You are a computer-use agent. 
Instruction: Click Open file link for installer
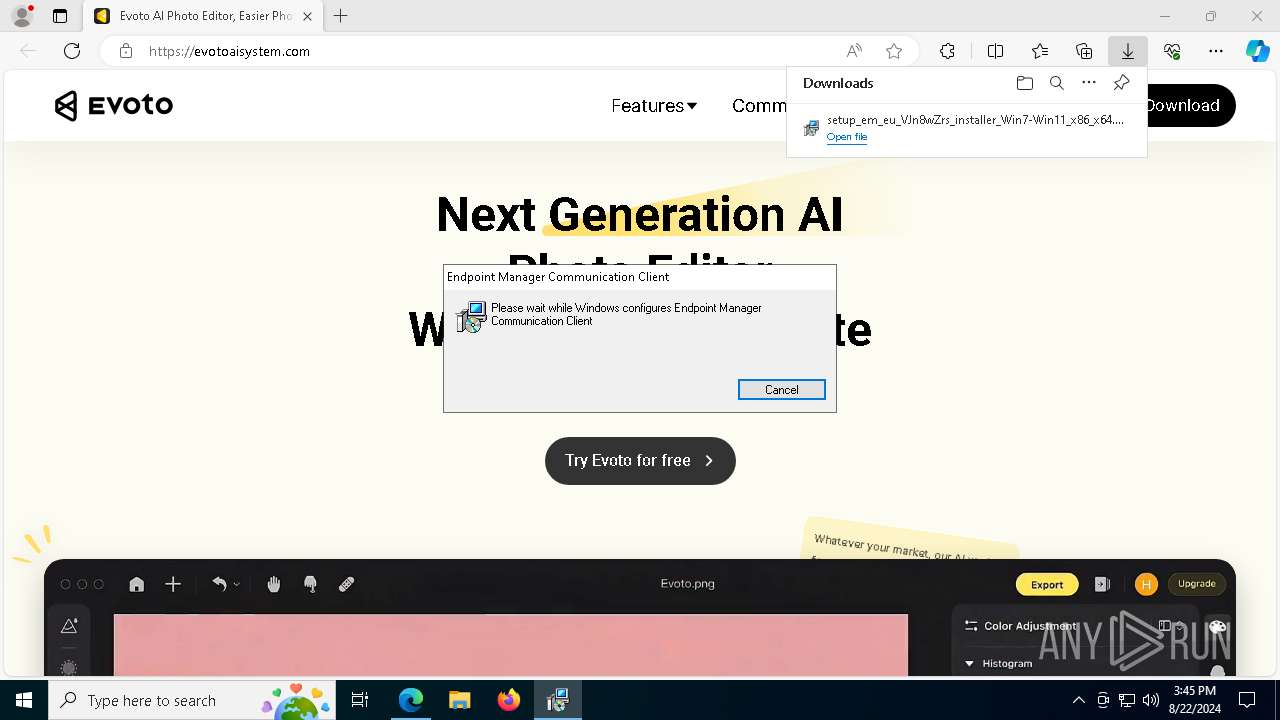point(847,137)
